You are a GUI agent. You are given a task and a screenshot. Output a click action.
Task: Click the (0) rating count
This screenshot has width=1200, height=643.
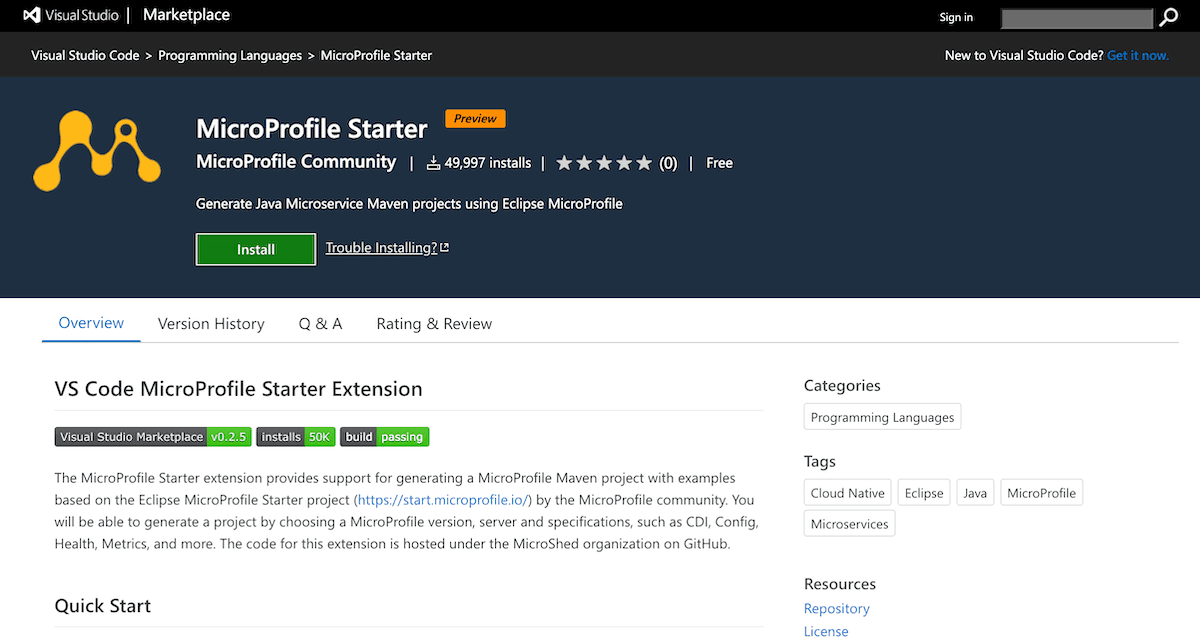tap(668, 163)
